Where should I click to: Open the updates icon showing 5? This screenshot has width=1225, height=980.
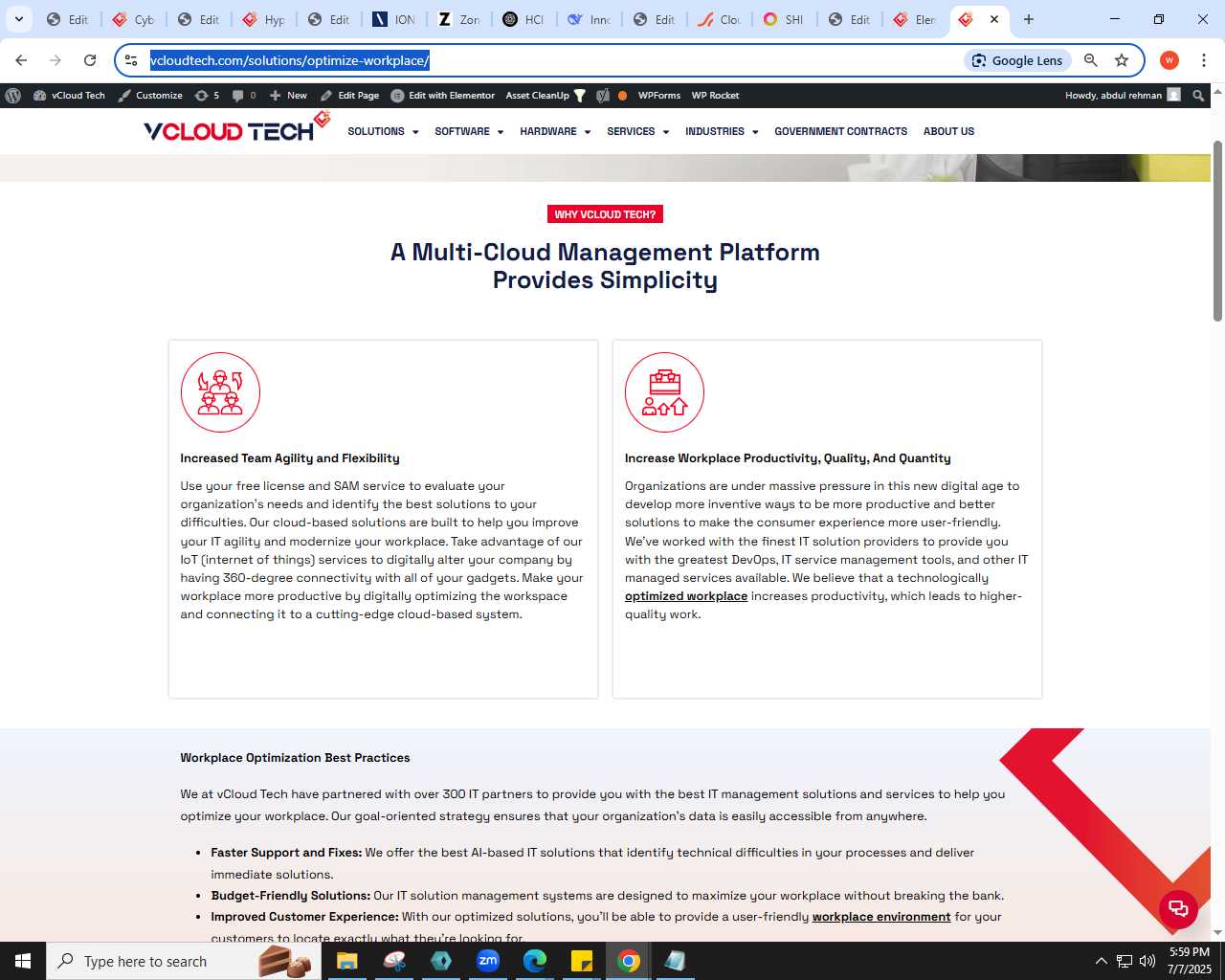pos(207,96)
